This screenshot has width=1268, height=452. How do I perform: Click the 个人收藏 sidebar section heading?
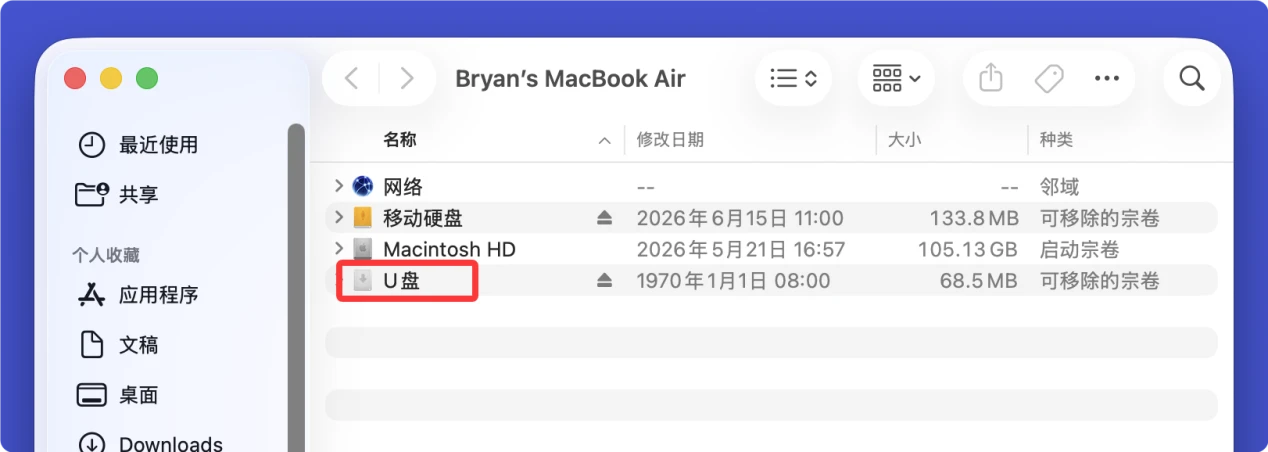105,255
